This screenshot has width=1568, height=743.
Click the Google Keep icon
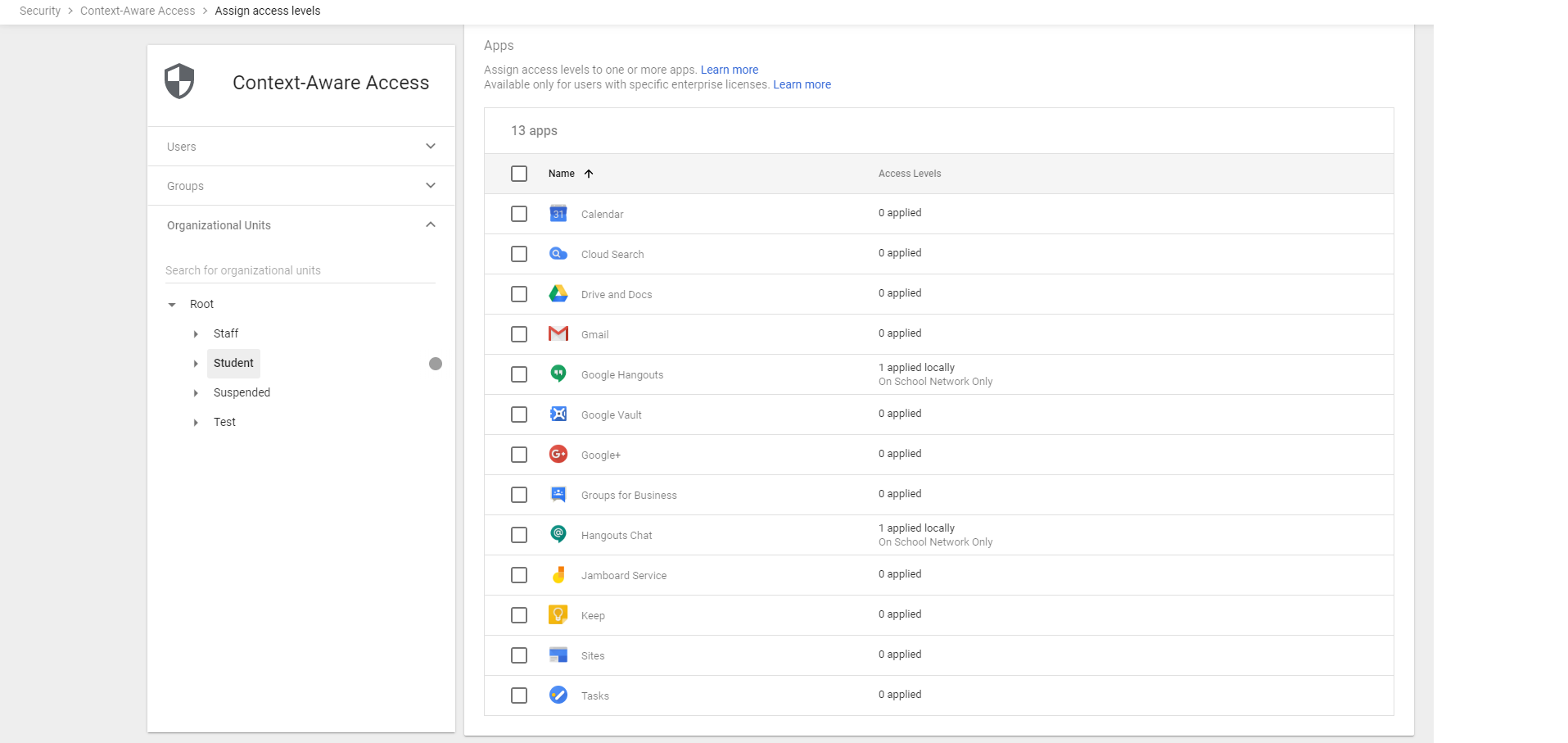558,615
